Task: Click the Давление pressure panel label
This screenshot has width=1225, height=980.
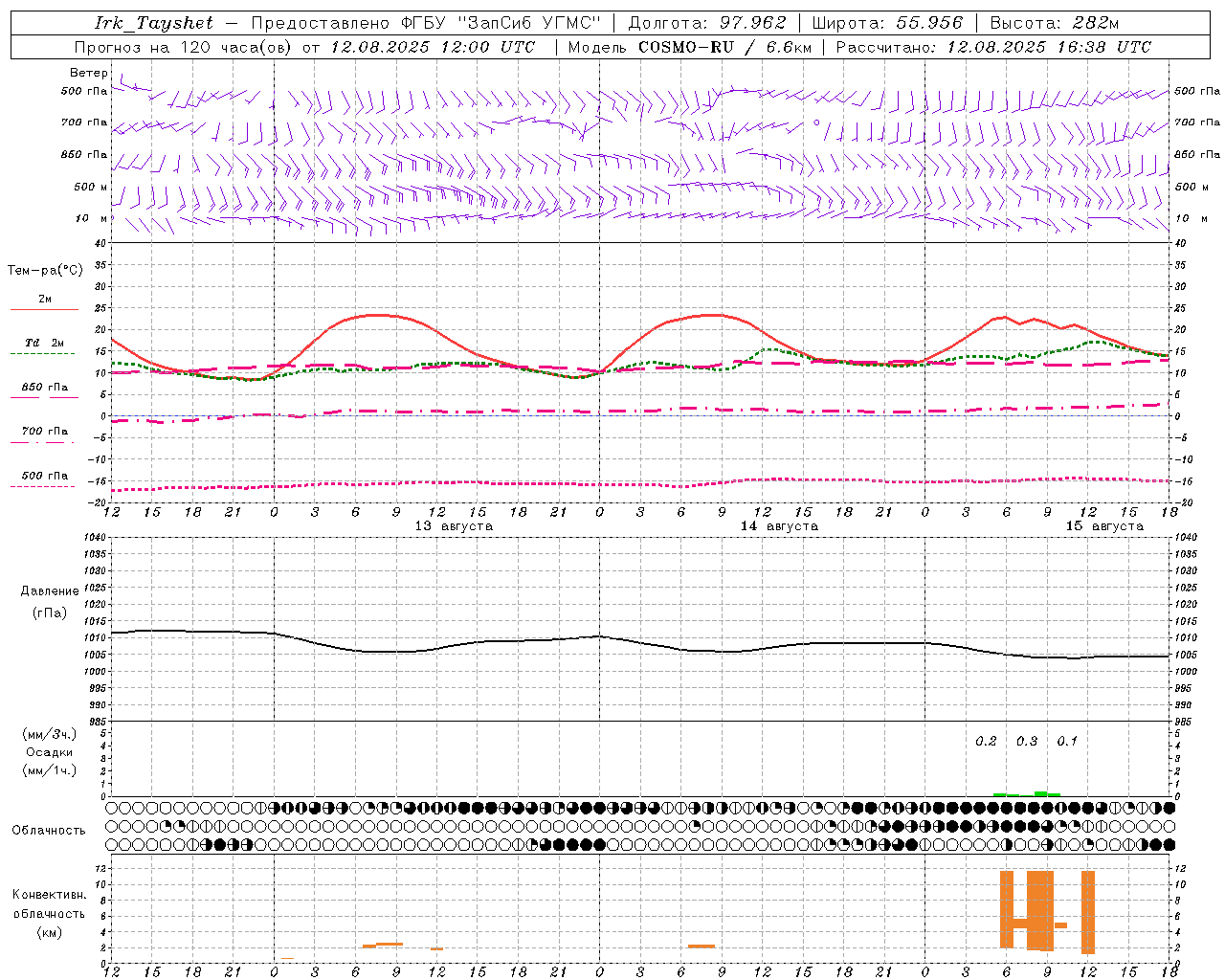Action: pyautogui.click(x=50, y=591)
